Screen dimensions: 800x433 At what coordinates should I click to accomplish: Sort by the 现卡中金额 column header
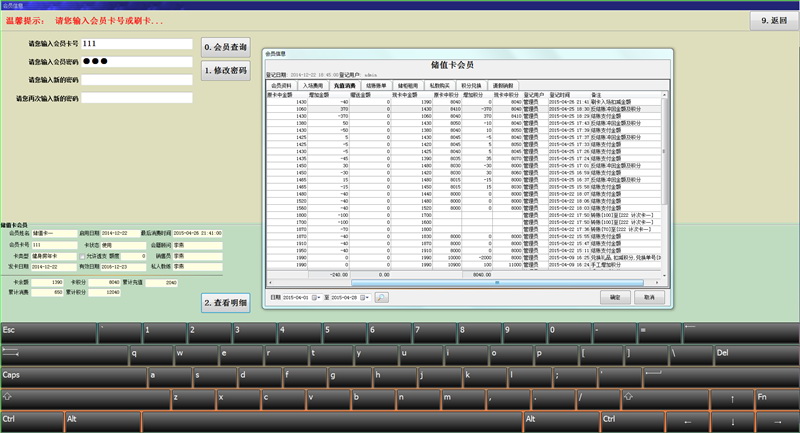click(x=412, y=95)
